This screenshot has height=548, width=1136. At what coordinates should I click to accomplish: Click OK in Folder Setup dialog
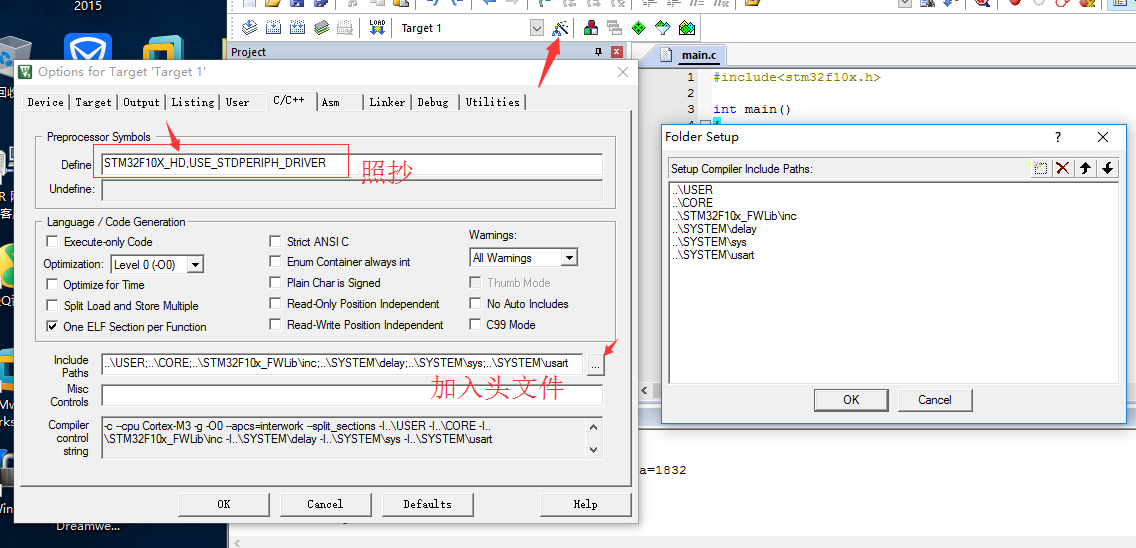click(851, 399)
